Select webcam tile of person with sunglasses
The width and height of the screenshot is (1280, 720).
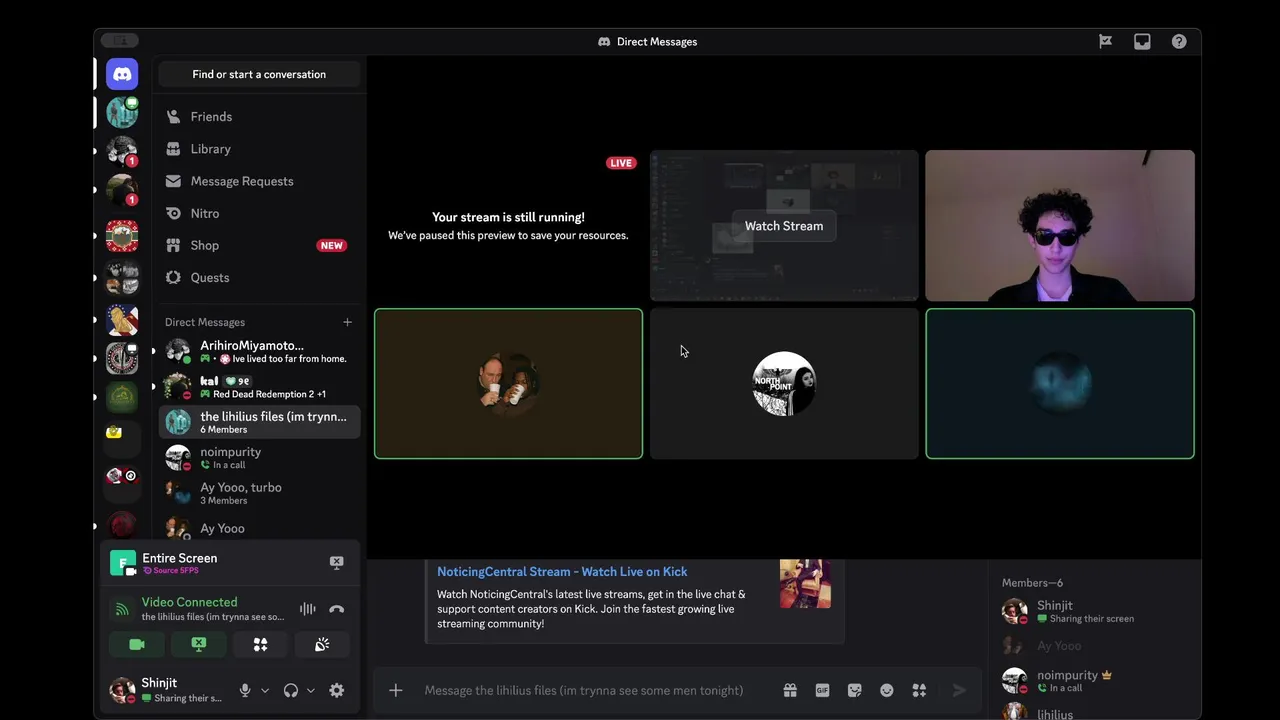pos(1060,226)
